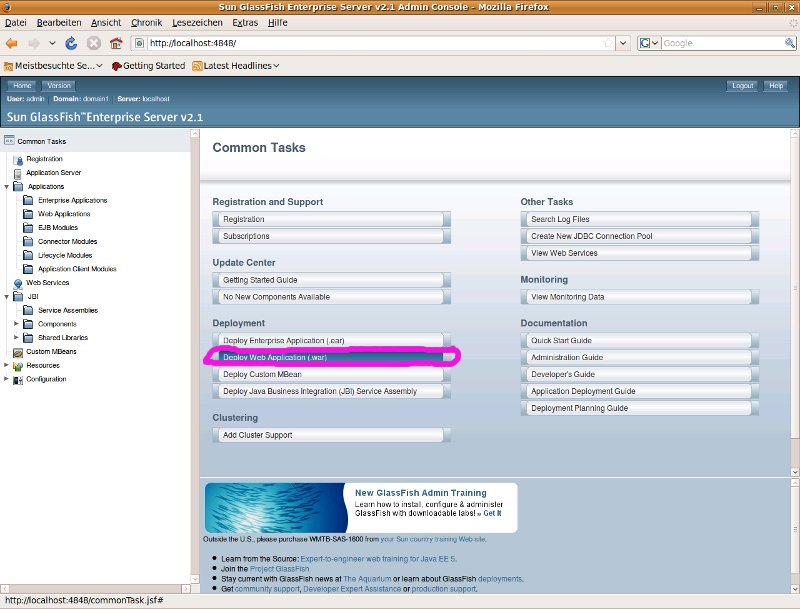Viewport: 800px width, 609px height.
Task: Click Deploy Web Application (.war) button
Action: tap(330, 357)
